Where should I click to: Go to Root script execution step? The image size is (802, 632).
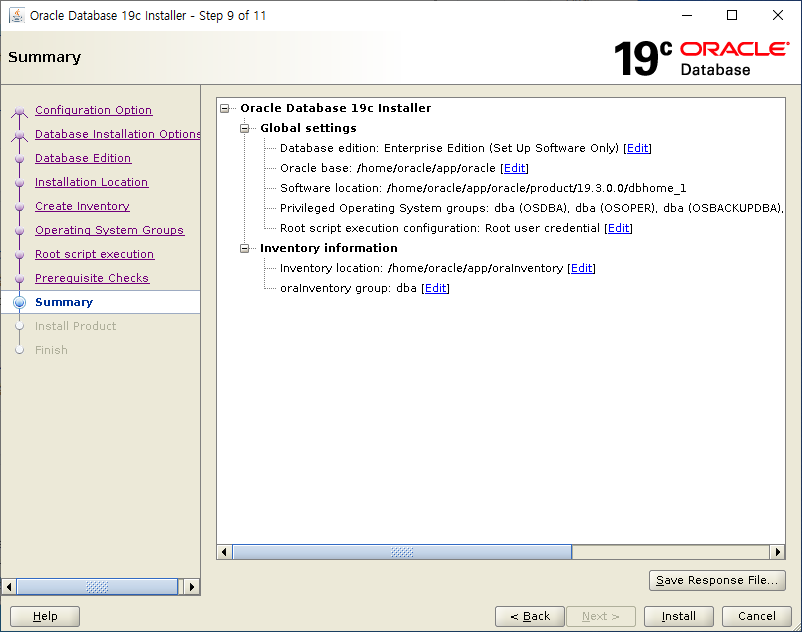pyautogui.click(x=95, y=254)
